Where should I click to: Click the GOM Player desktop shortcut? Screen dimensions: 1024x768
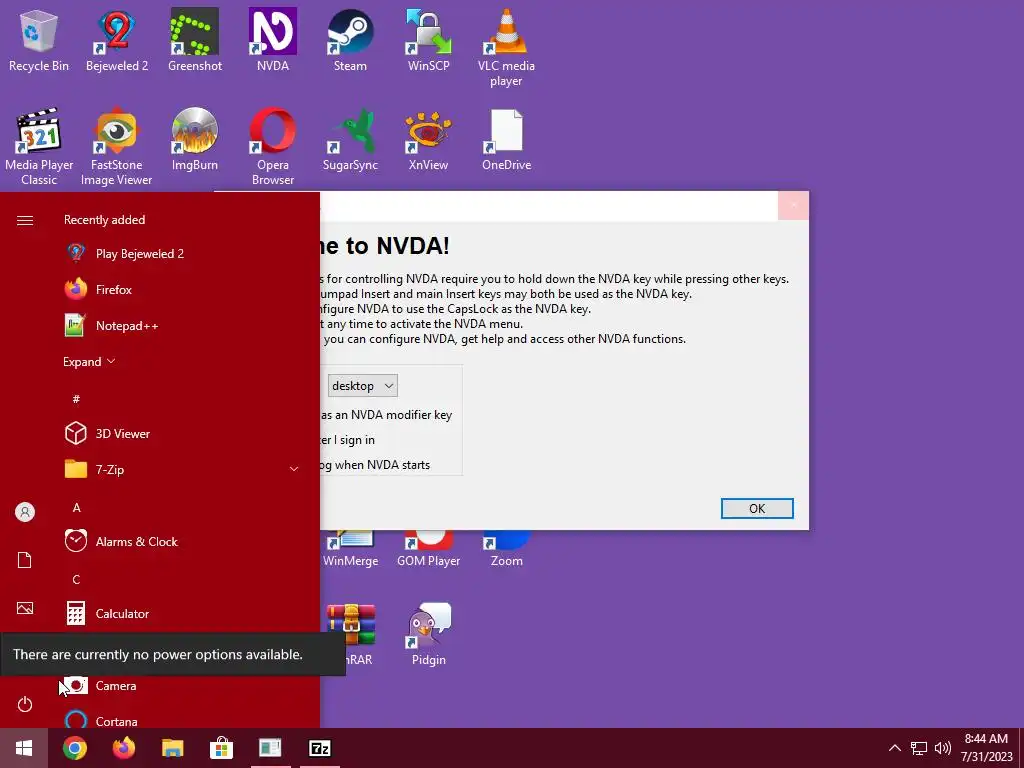pos(428,550)
